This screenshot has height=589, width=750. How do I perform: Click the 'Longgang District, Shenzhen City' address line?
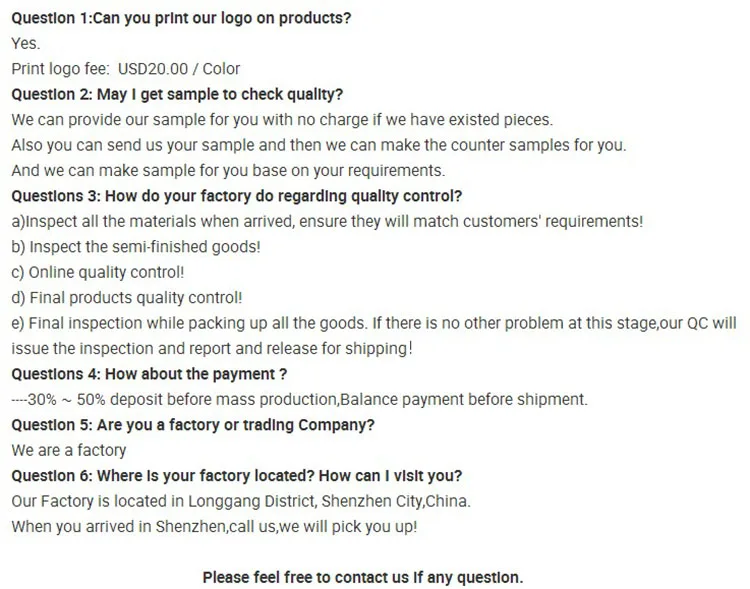tap(241, 501)
